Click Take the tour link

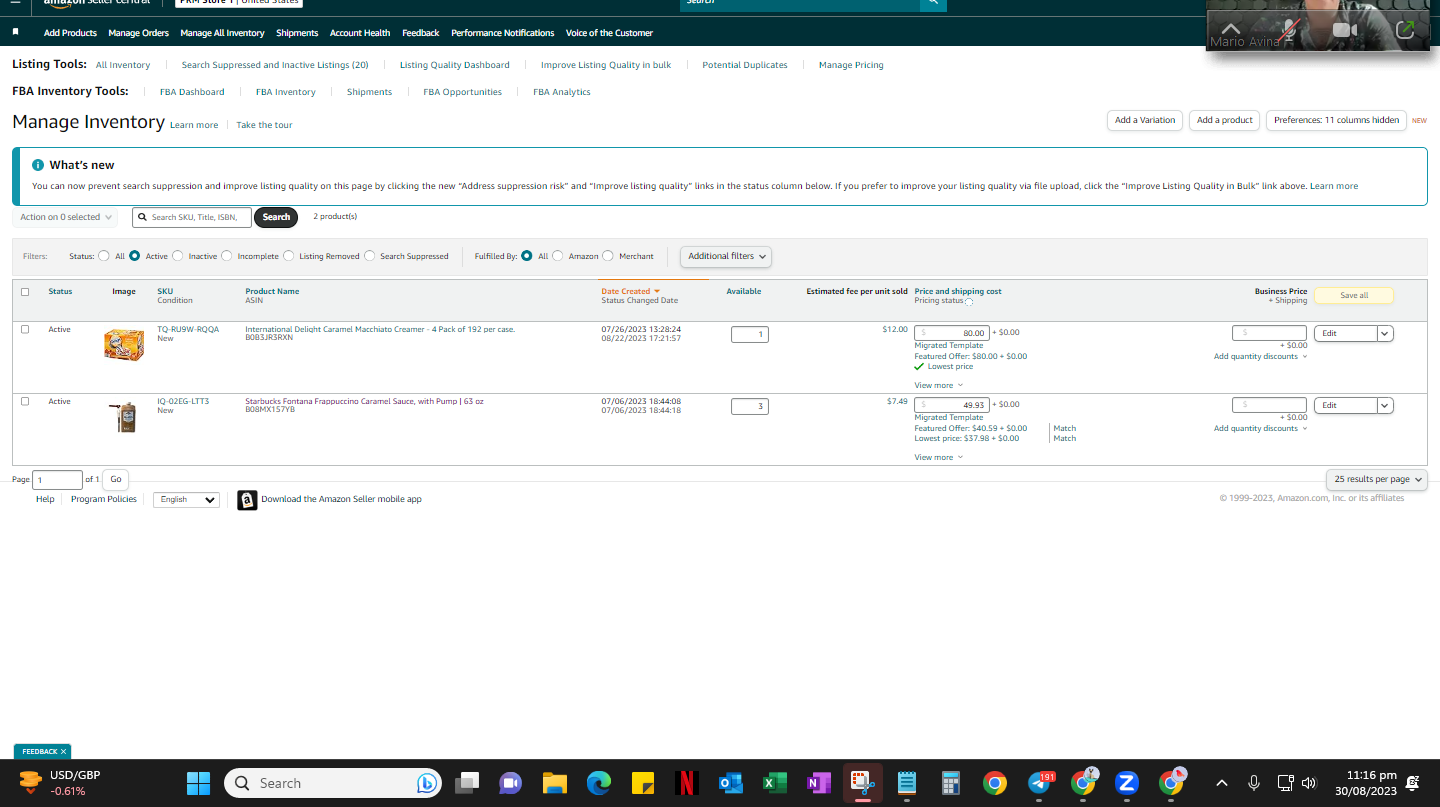(264, 125)
